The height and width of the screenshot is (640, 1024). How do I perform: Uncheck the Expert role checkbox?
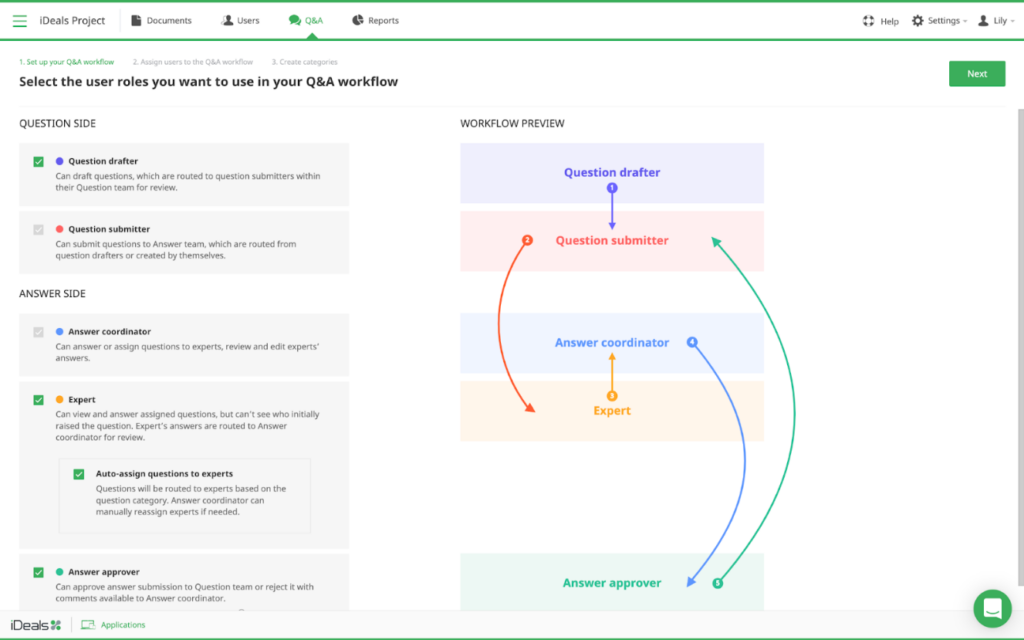39,400
